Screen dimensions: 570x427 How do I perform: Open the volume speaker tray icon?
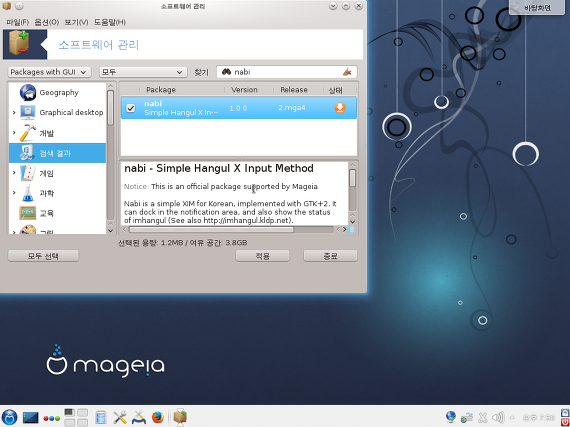pos(498,418)
